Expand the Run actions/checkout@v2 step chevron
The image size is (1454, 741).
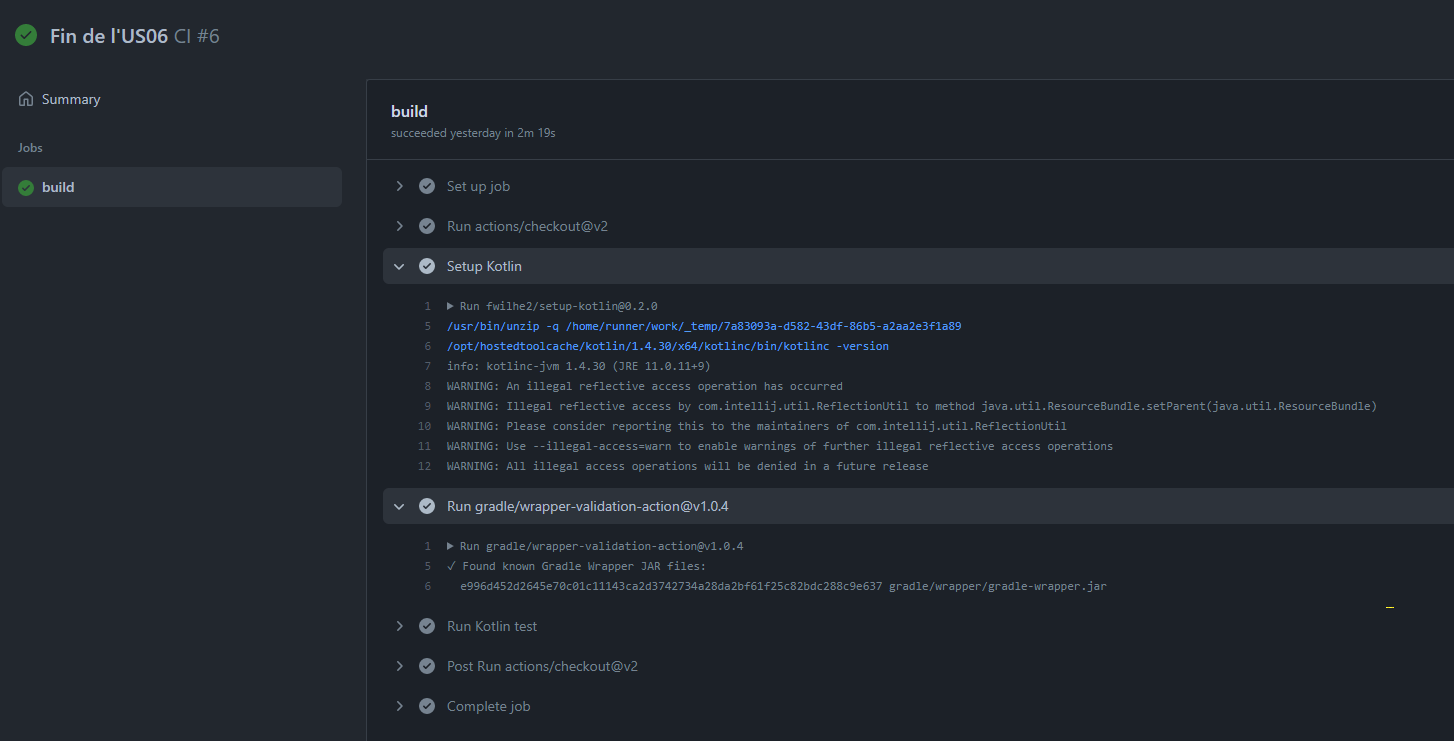(399, 226)
